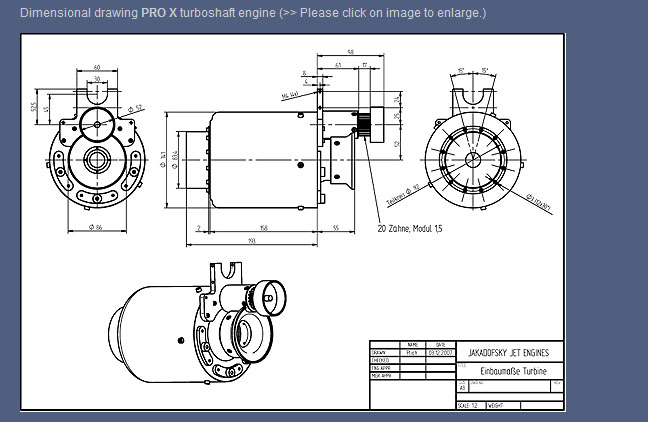Click the Ø 141 diameter dimension left of side view

[163, 160]
